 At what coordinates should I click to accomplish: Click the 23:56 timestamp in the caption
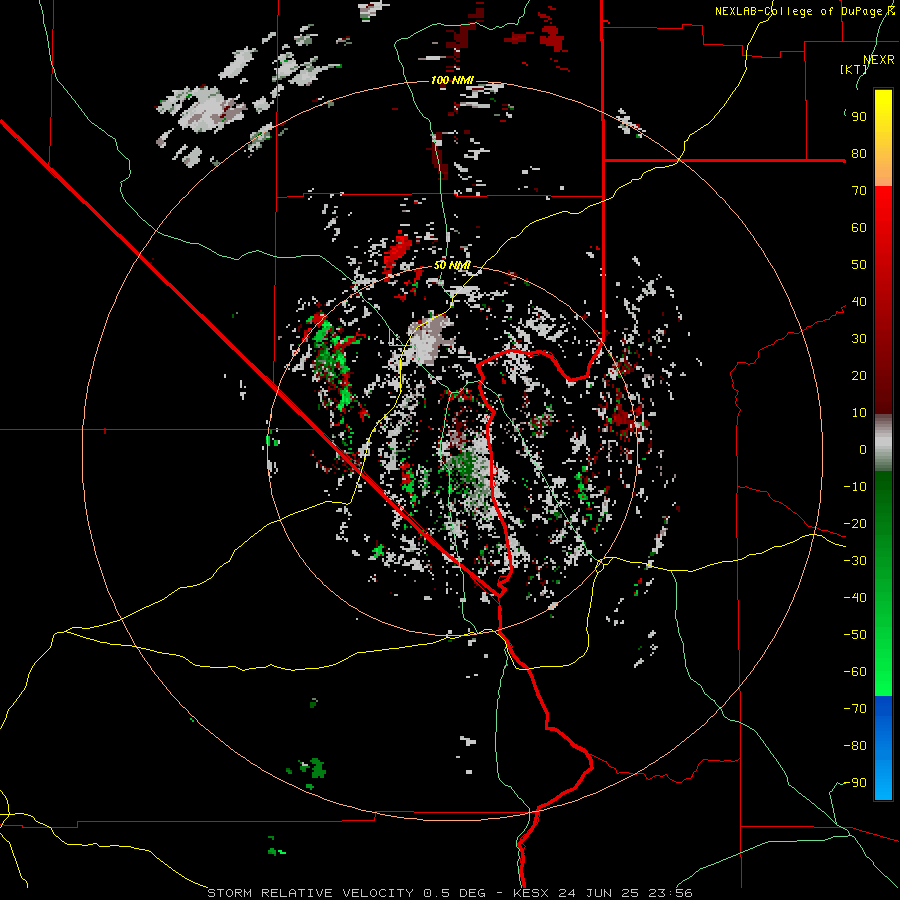coord(670,893)
